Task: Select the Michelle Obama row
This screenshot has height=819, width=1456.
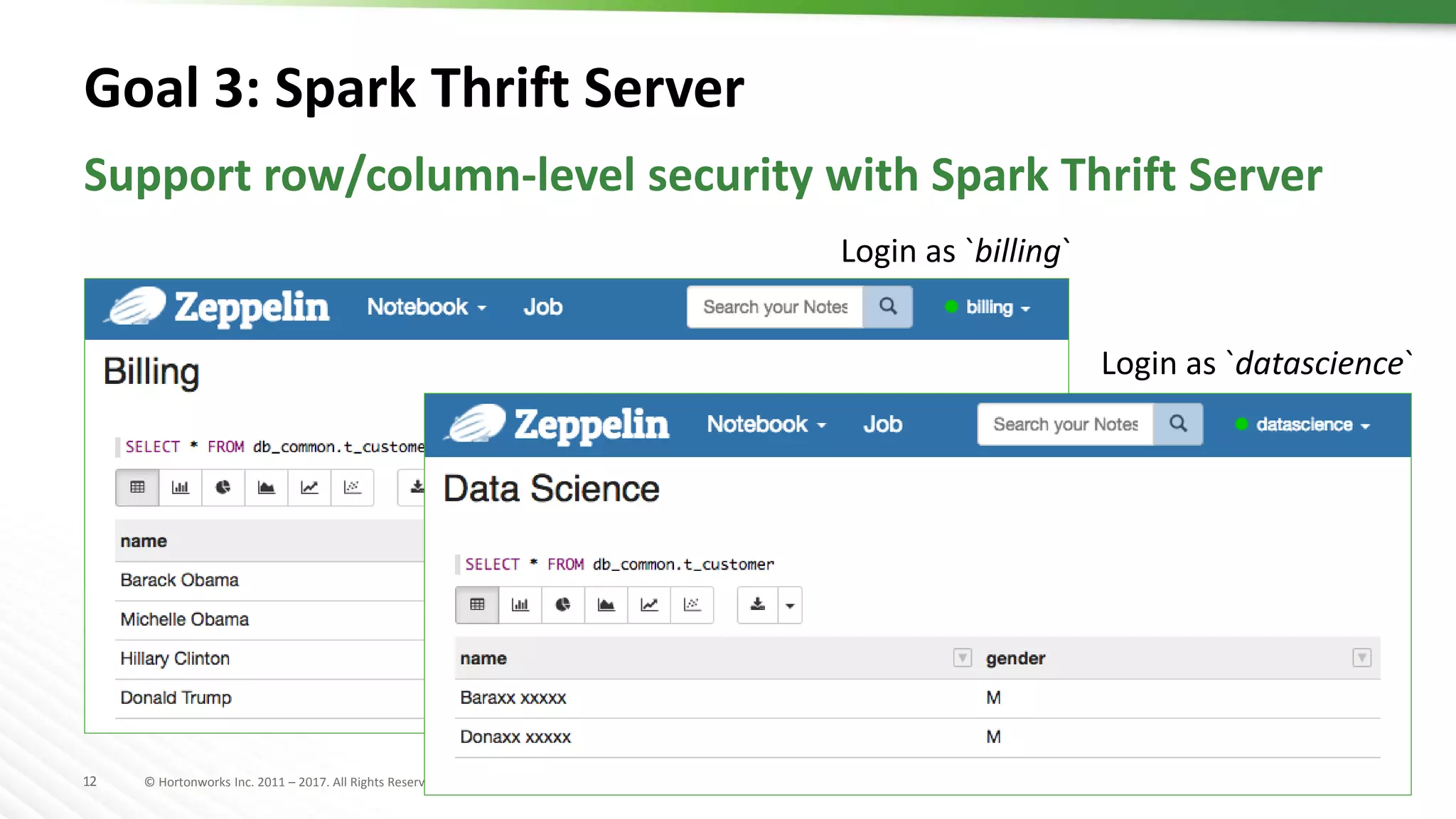Action: [x=269, y=620]
